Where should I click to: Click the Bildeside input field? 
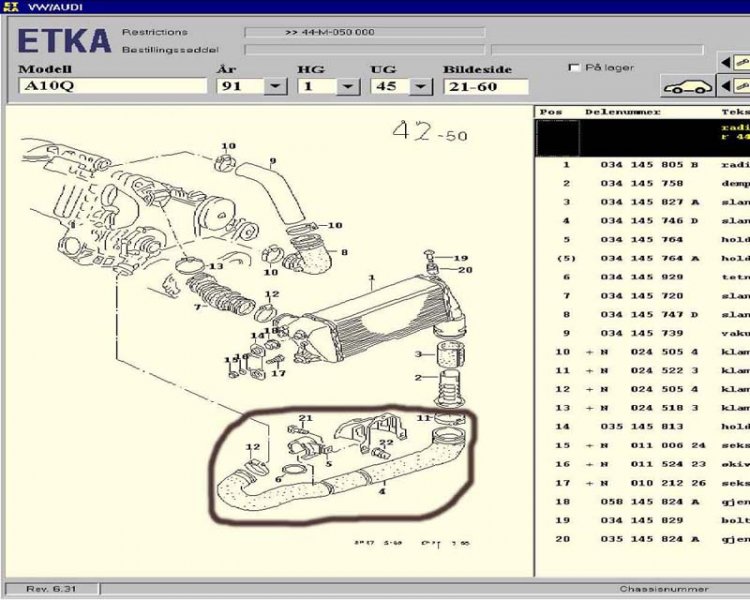pos(485,87)
